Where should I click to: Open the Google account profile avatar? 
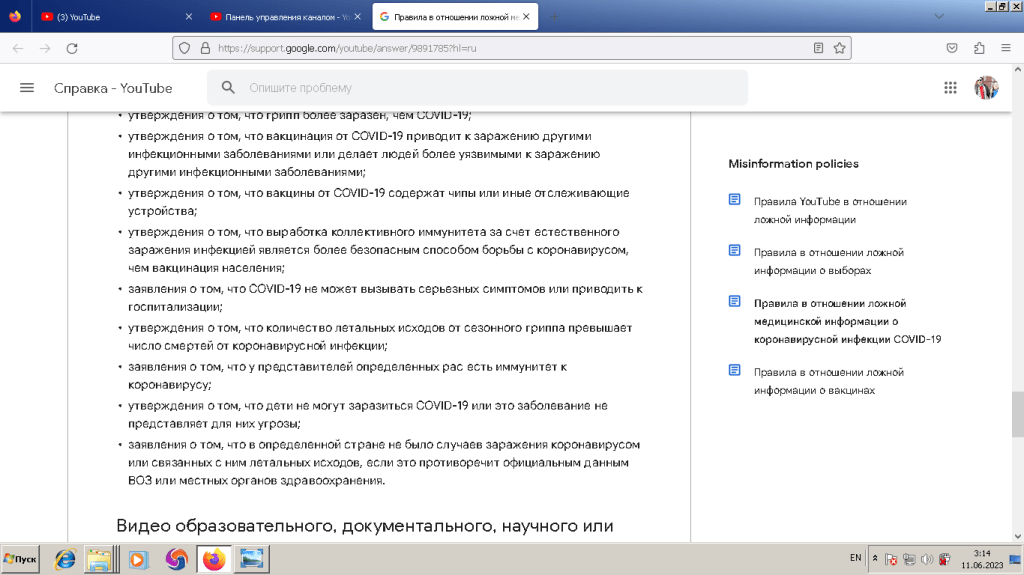tap(986, 88)
